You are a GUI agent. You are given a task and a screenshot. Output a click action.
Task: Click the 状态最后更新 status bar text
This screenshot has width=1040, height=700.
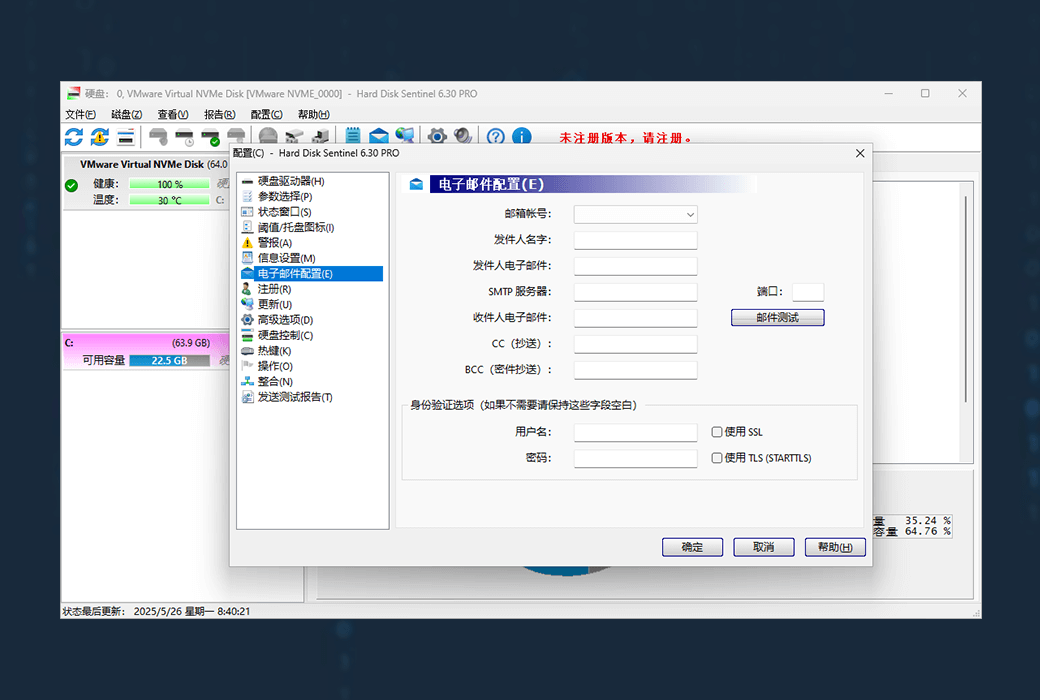coord(157,611)
